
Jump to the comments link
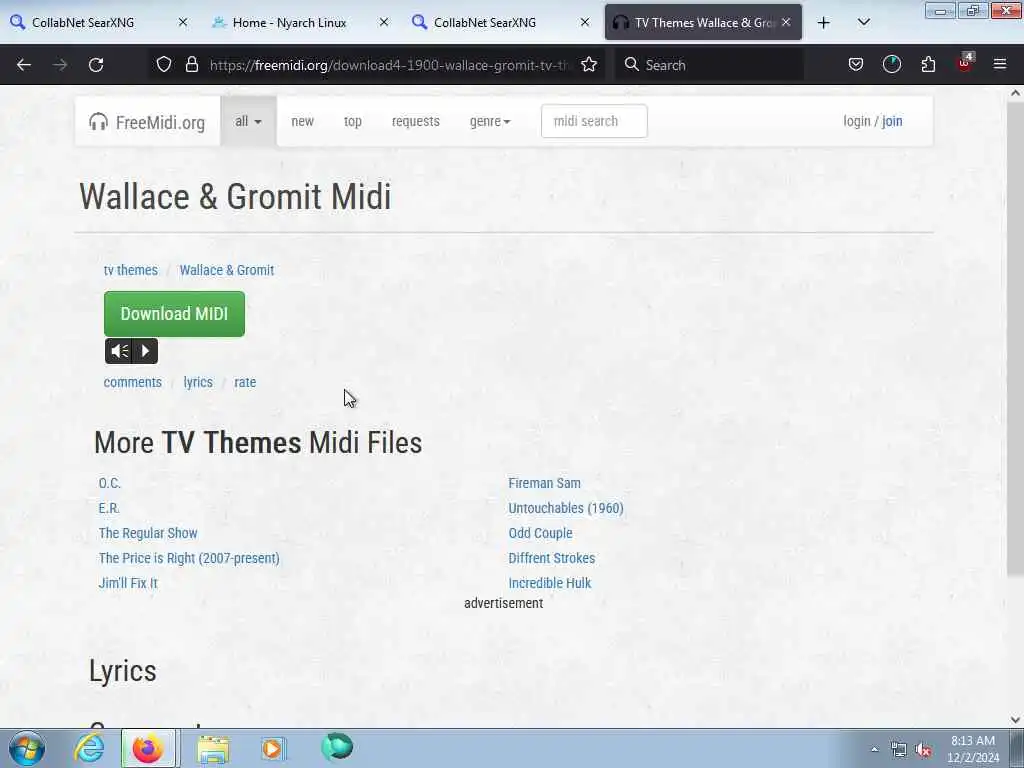133,382
